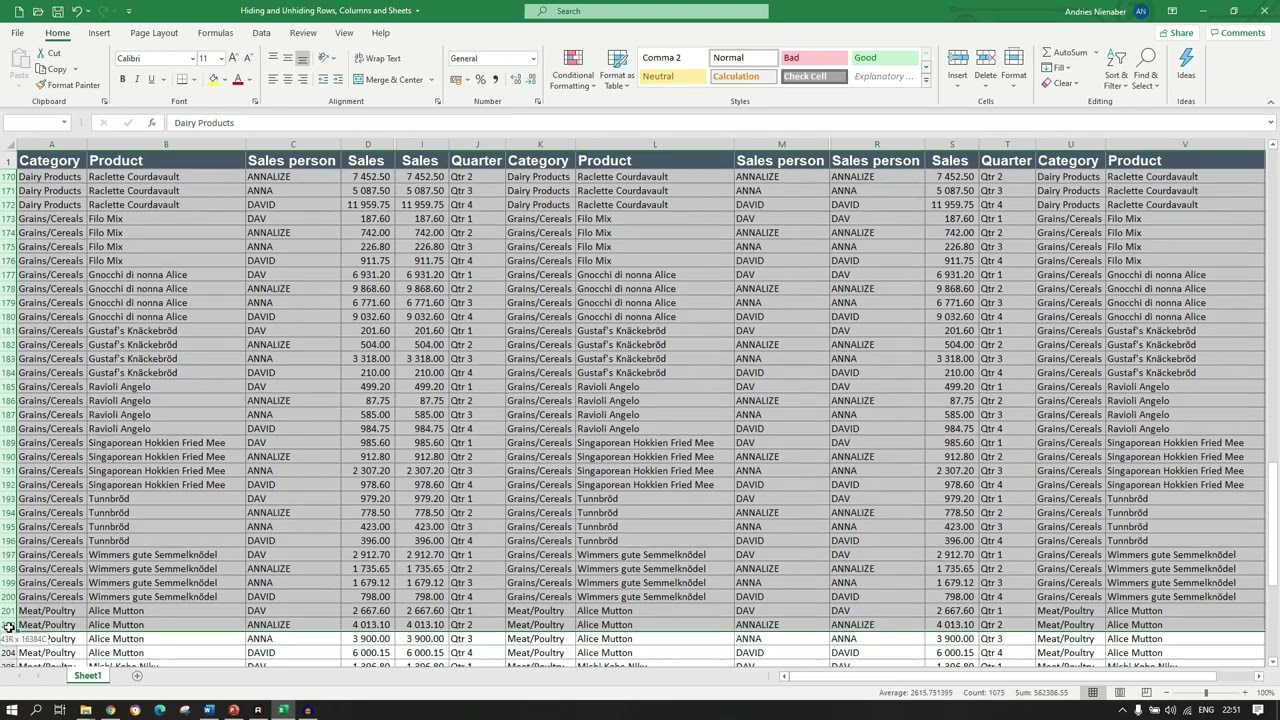Switch to the Formulas tab
1280x720 pixels.
click(215, 33)
